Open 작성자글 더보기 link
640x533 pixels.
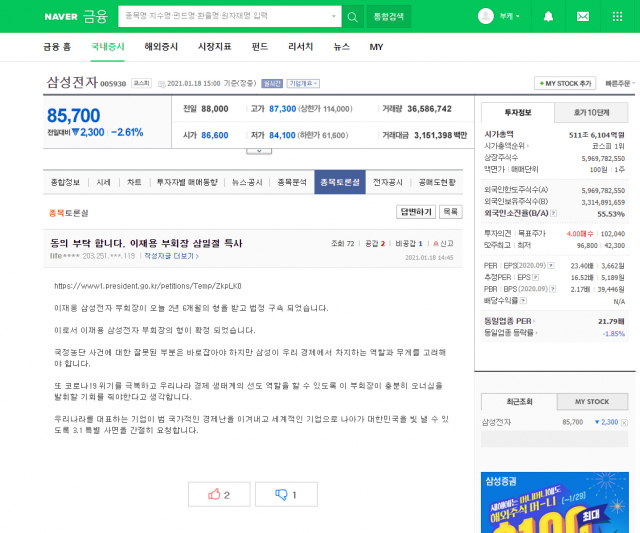point(171,256)
